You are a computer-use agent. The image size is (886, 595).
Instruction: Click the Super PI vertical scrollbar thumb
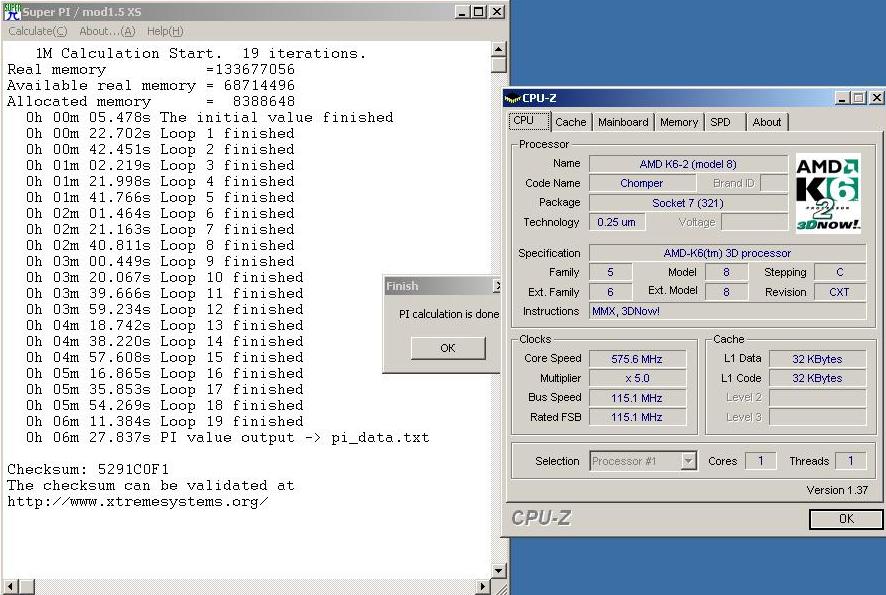point(498,64)
